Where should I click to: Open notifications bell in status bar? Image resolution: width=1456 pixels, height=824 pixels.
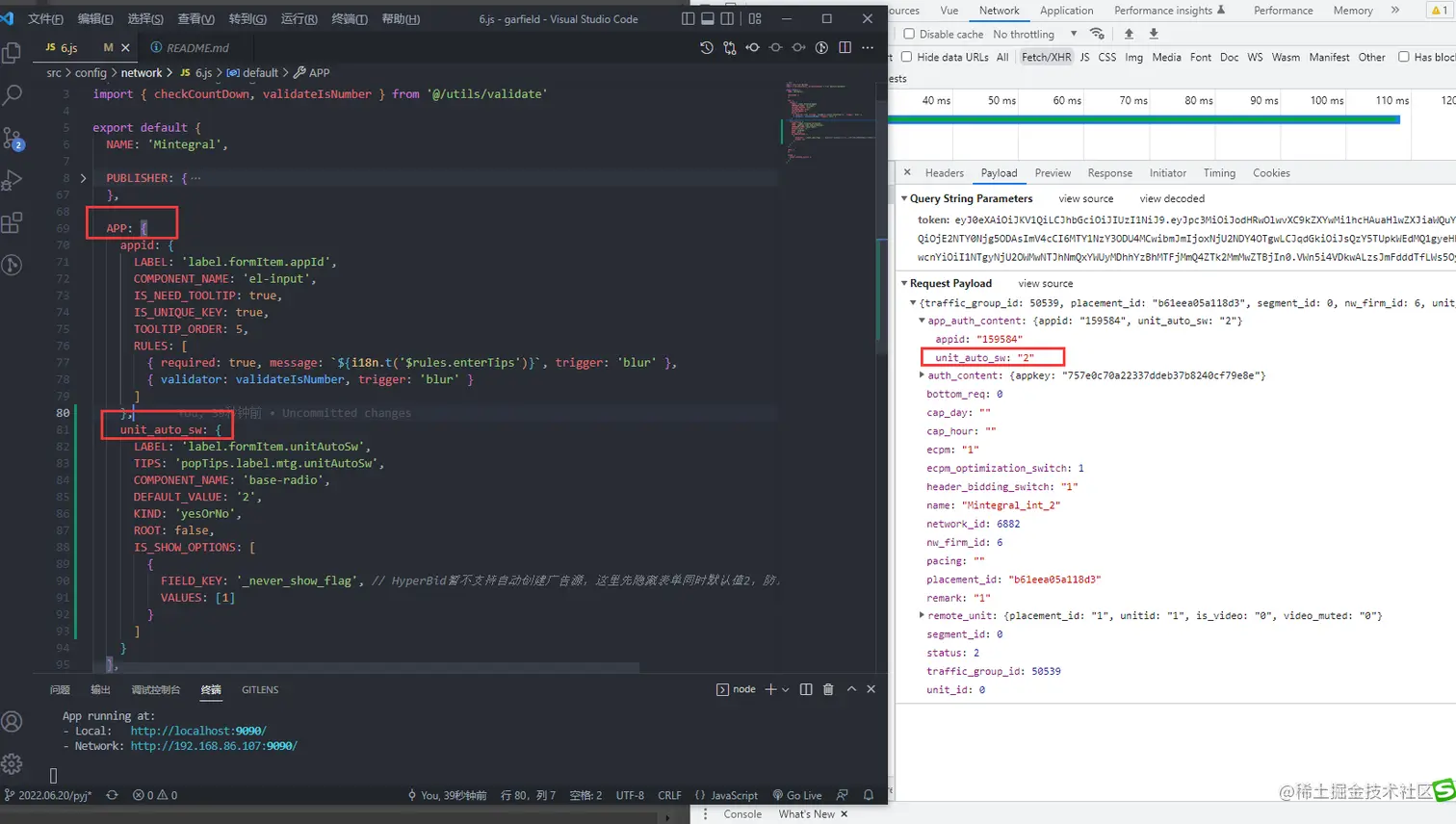(x=869, y=795)
